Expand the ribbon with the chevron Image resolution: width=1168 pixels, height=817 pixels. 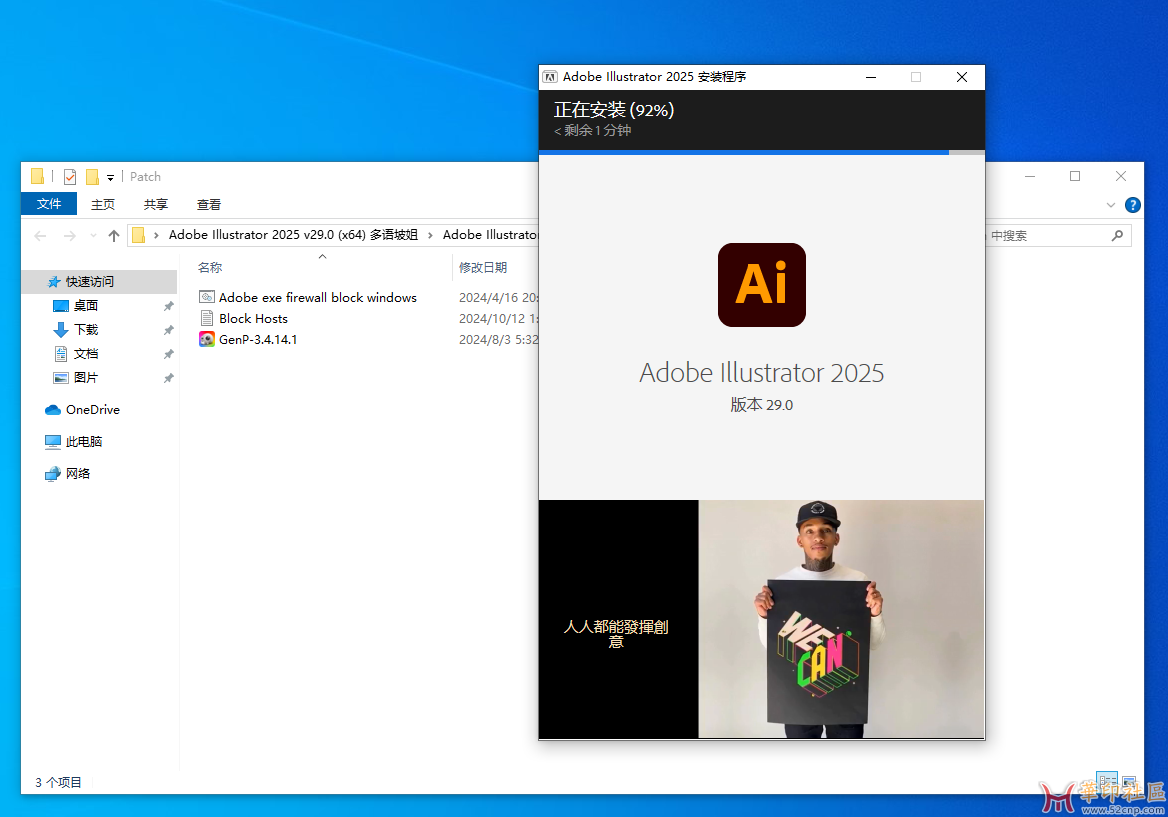point(1111,205)
